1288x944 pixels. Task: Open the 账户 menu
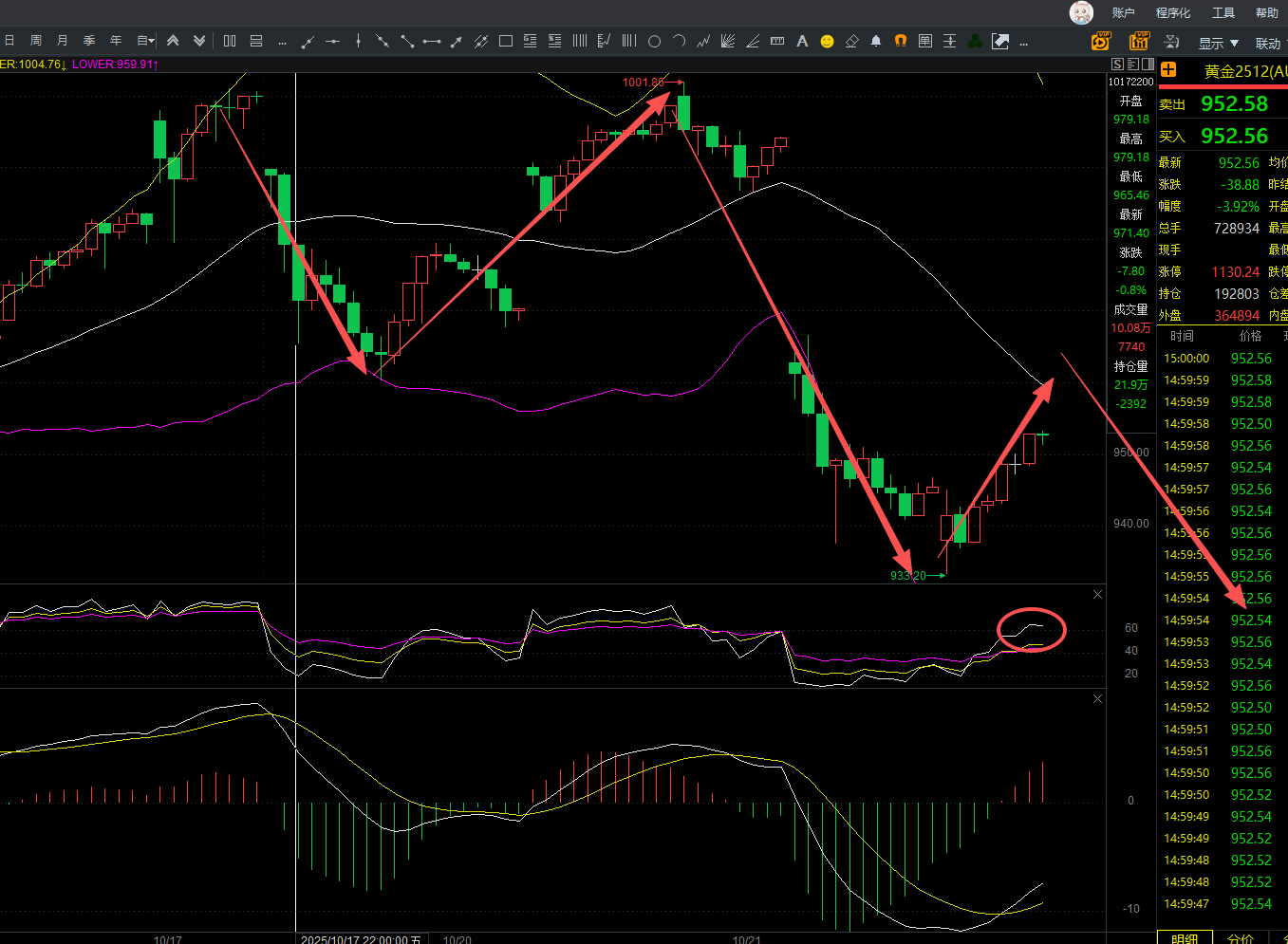click(x=1123, y=12)
